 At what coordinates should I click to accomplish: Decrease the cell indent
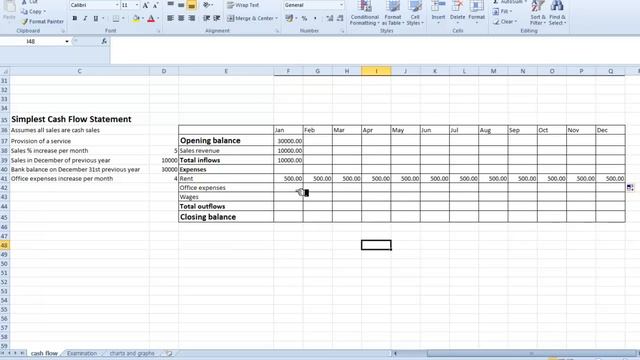(206, 18)
